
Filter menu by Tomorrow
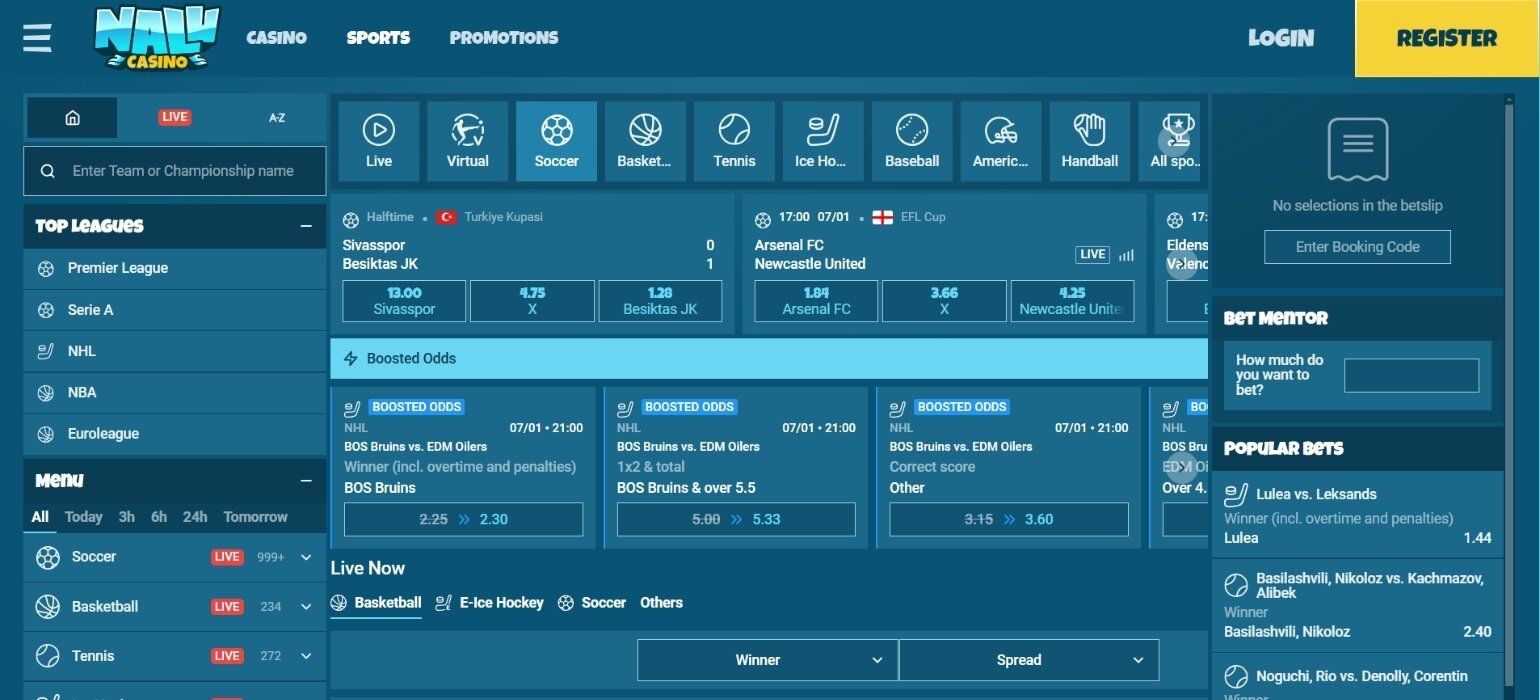pyautogui.click(x=255, y=517)
